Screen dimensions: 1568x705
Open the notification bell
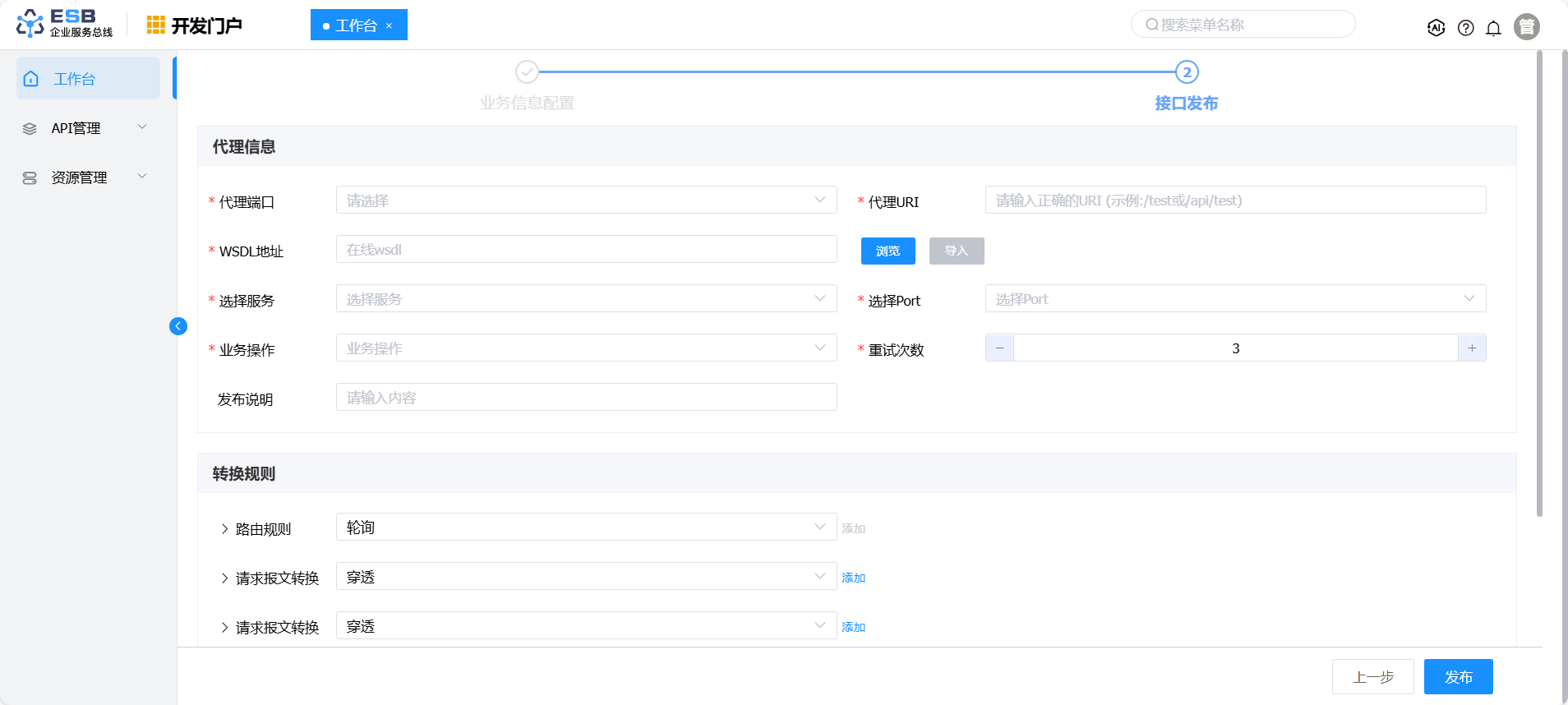[1493, 28]
